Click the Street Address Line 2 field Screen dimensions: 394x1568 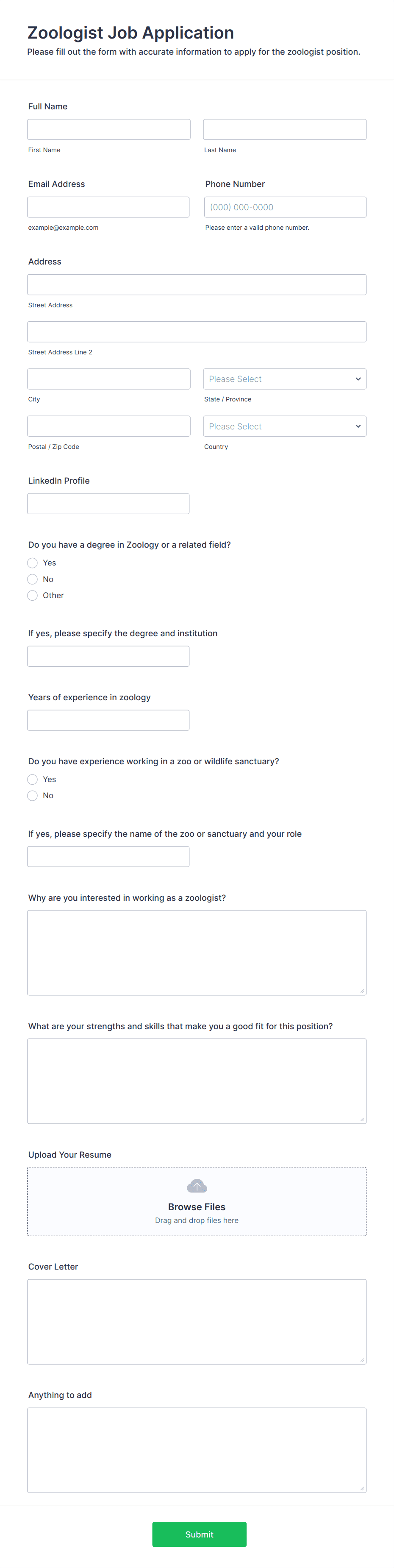(x=197, y=331)
